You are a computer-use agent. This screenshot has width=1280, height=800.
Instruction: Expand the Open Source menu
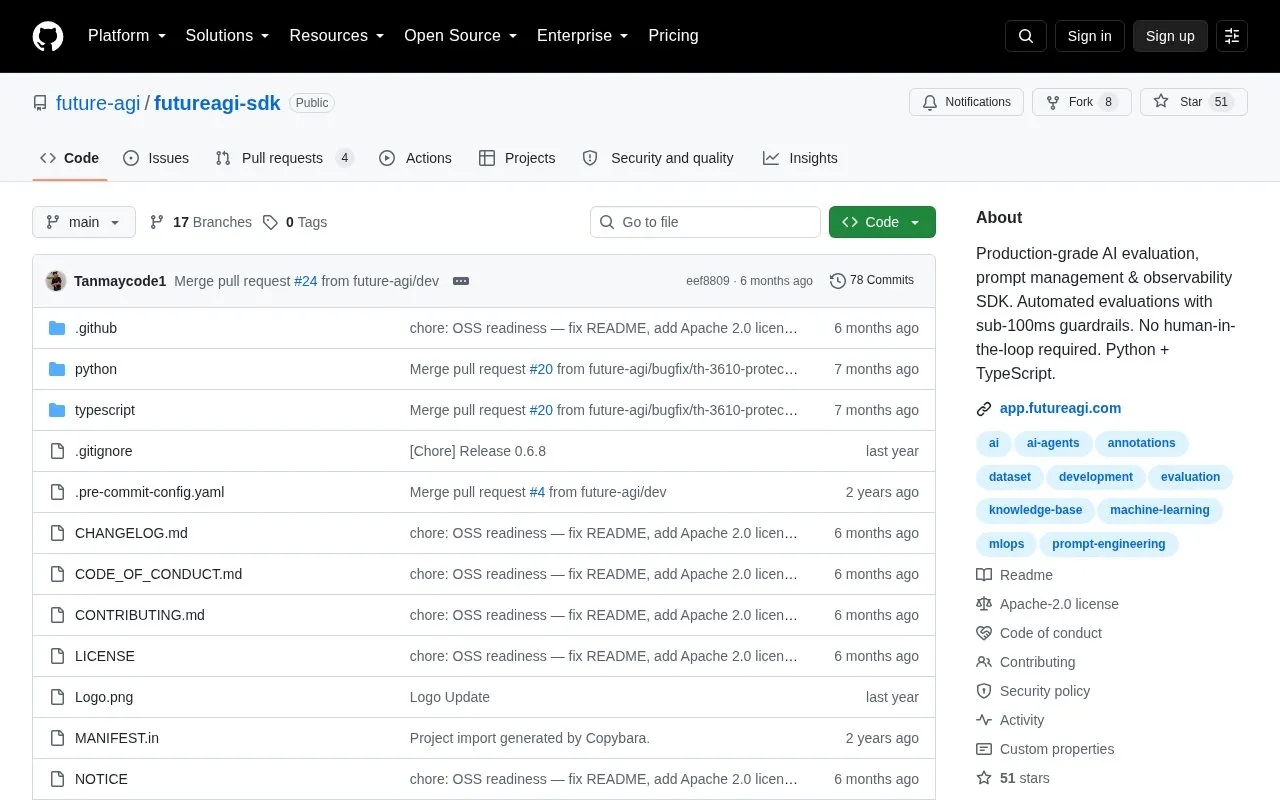[460, 36]
